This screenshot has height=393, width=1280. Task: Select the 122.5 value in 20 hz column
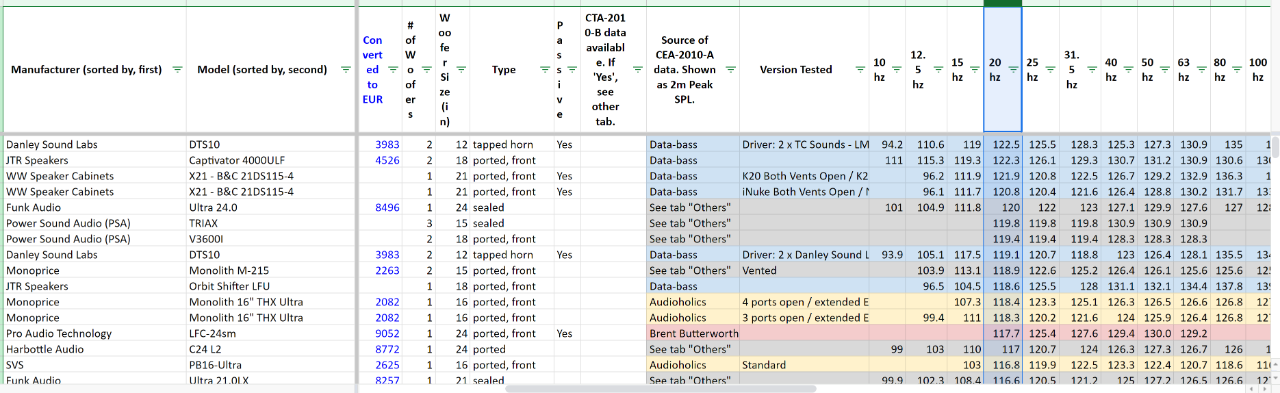tap(1003, 144)
